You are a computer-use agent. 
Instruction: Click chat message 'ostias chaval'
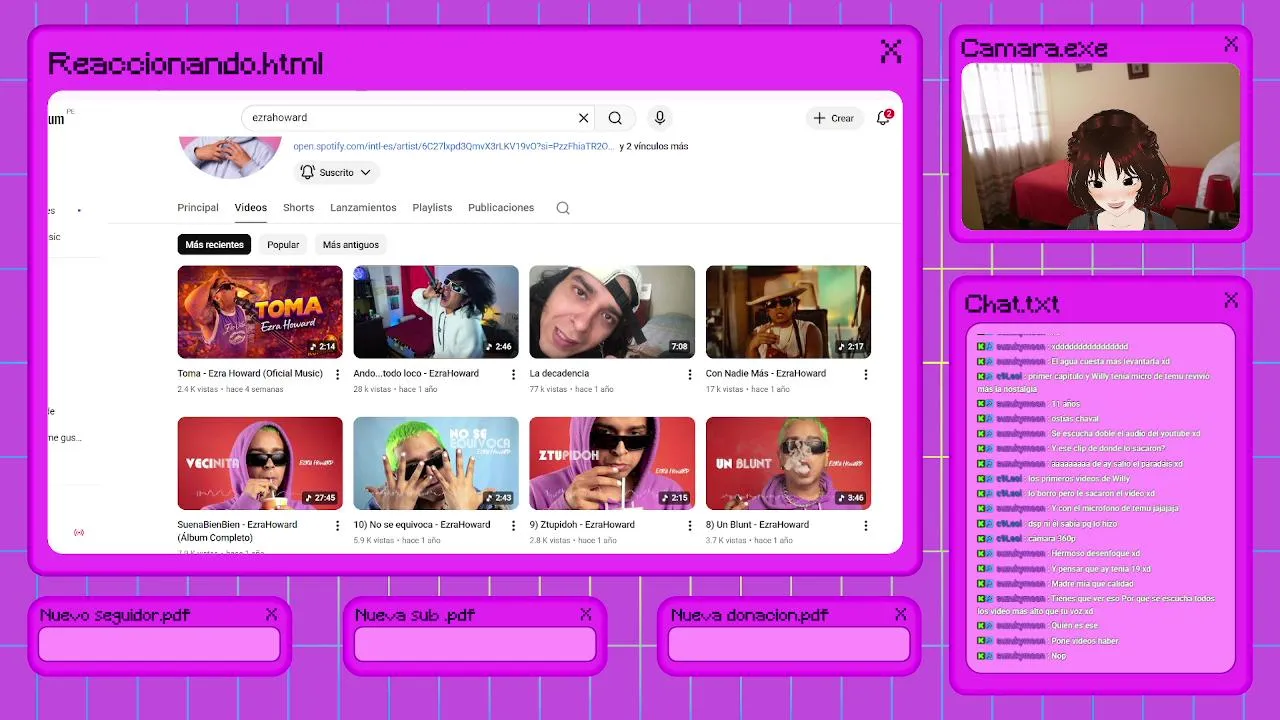[x=1074, y=419]
